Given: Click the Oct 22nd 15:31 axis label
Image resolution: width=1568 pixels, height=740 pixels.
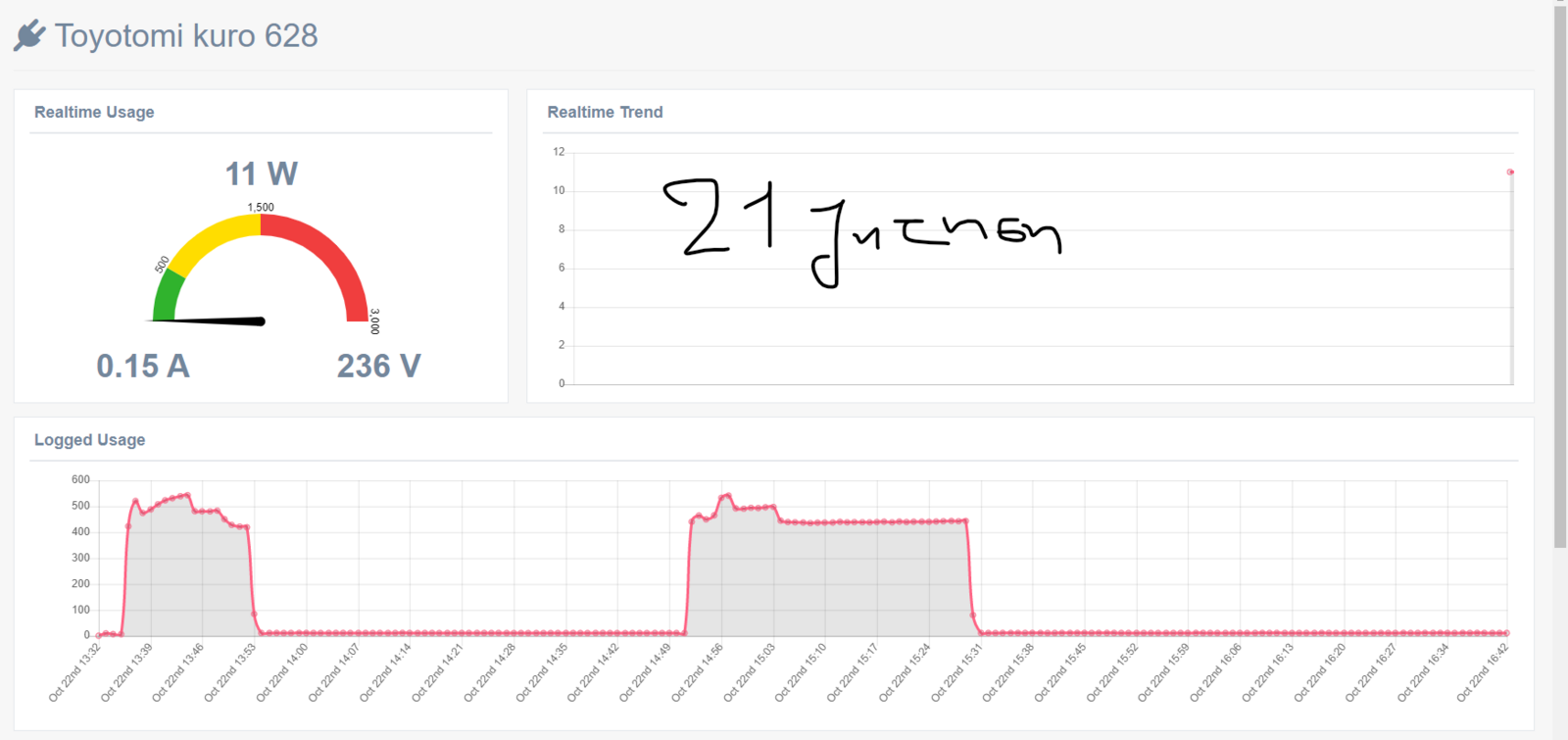Looking at the screenshot, I should coord(956,672).
